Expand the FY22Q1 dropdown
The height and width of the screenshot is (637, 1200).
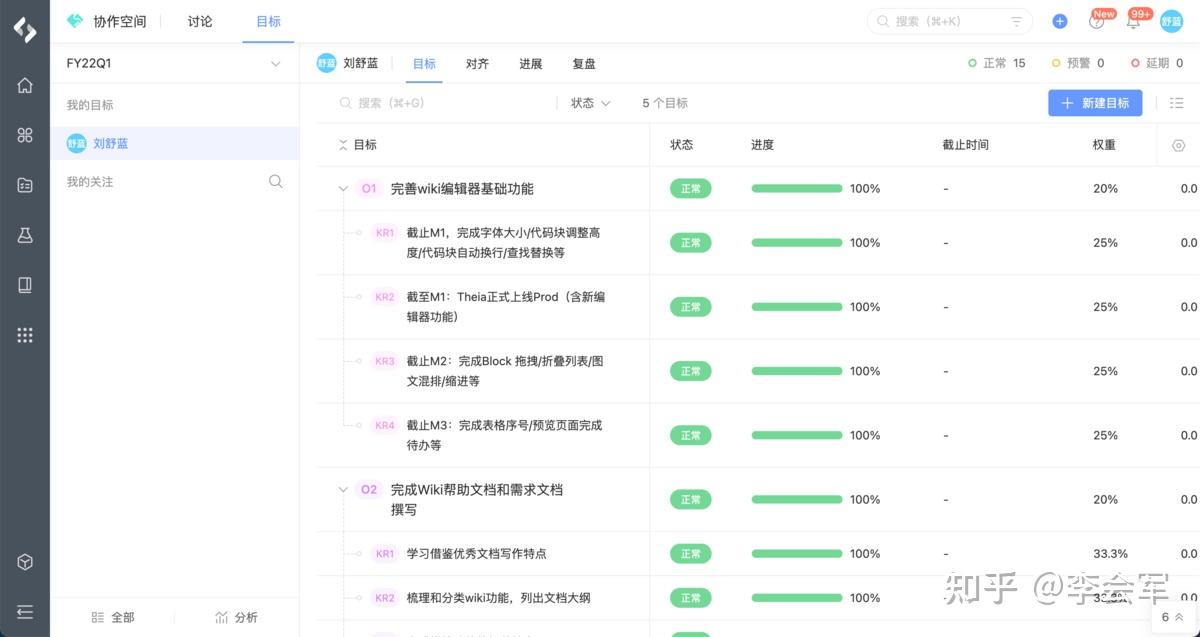[276, 62]
